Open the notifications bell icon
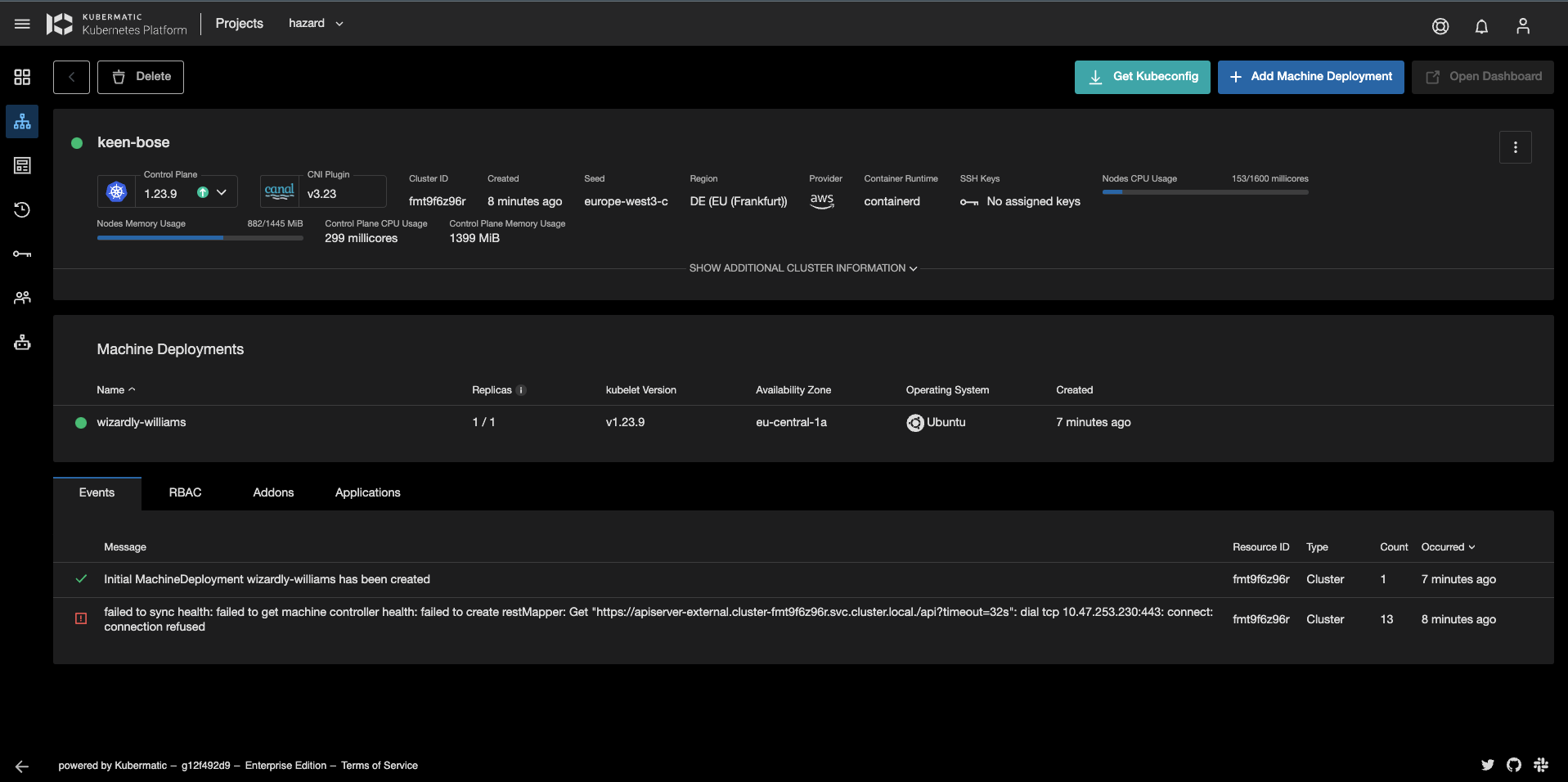Screen dimensions: 1568x782 pos(1480,26)
